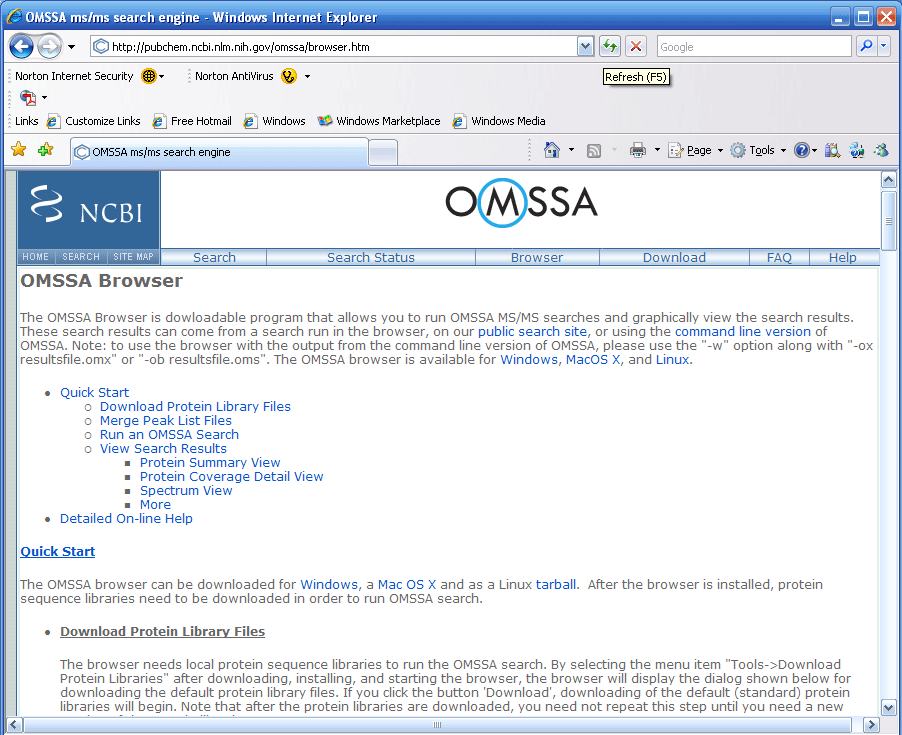Open the Protein Coverage Detail View link

pos(231,476)
